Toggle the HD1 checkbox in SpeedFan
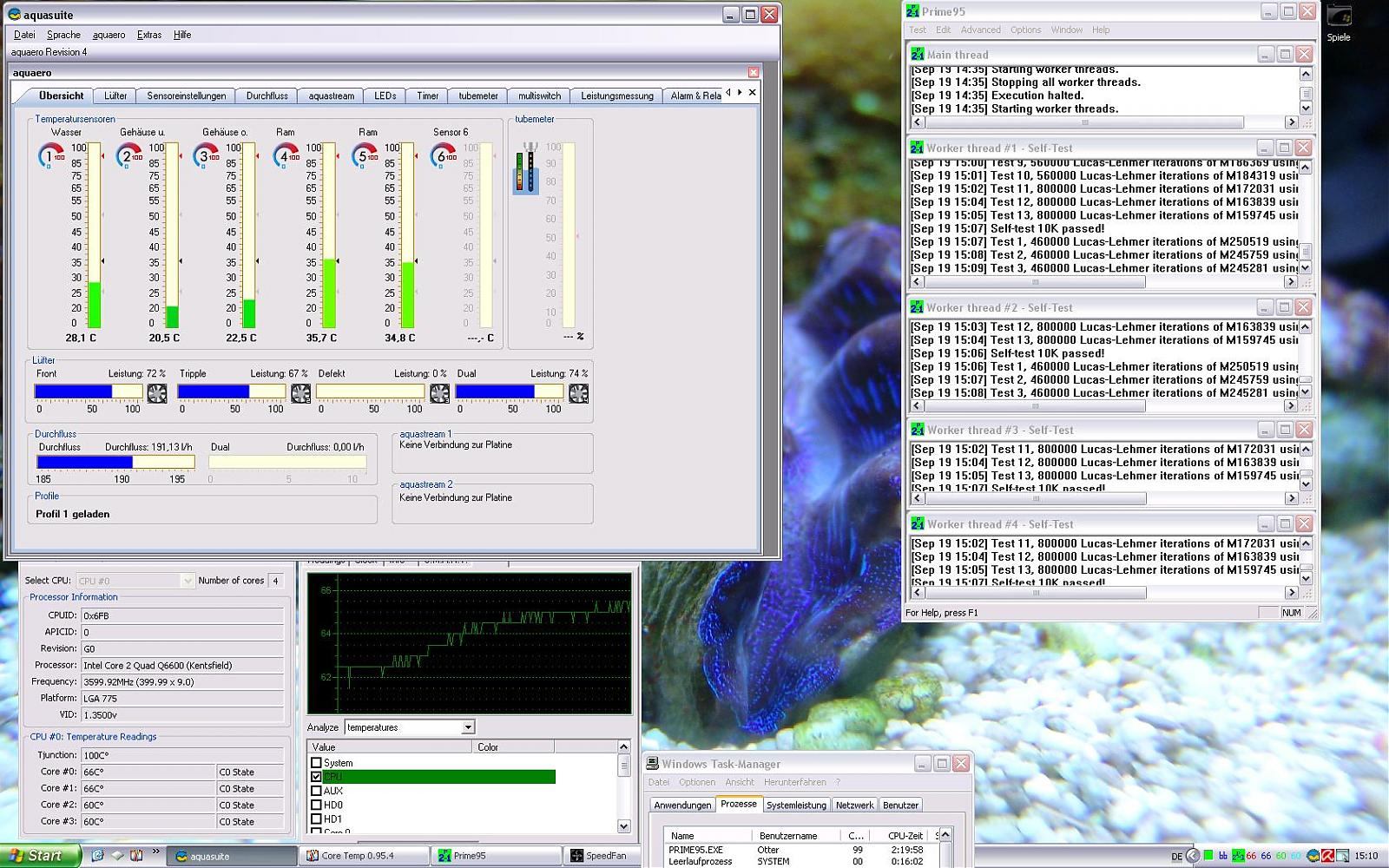The height and width of the screenshot is (868, 1389). pyautogui.click(x=316, y=819)
